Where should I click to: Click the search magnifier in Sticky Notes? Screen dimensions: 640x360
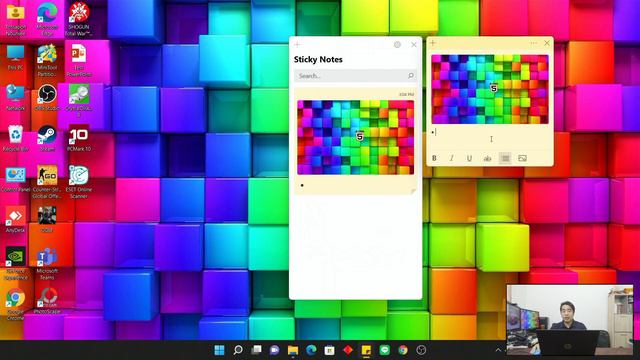[x=411, y=76]
